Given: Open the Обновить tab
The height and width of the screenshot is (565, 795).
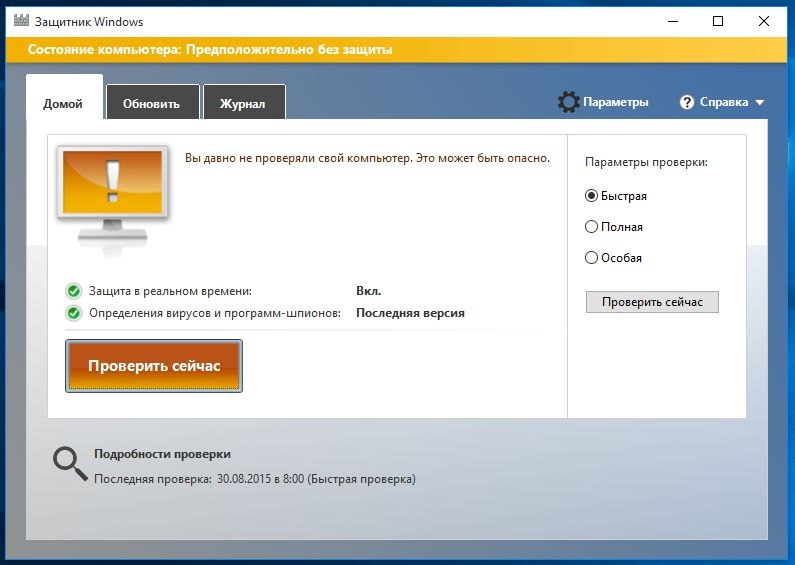Looking at the screenshot, I should click(153, 102).
